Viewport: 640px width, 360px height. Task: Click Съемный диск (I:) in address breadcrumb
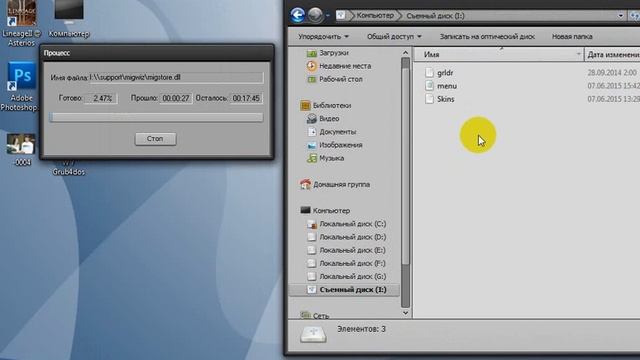[435, 16]
